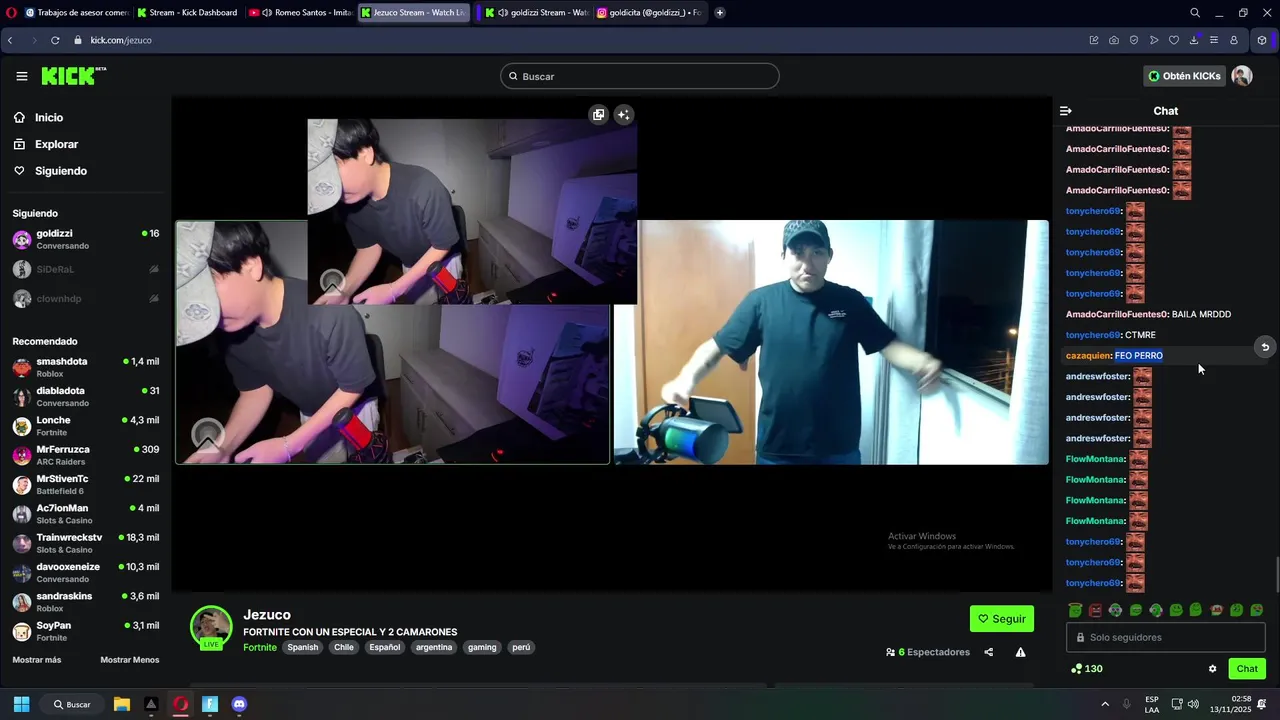
Task: Collapse the chat panel icon
Action: (1066, 111)
